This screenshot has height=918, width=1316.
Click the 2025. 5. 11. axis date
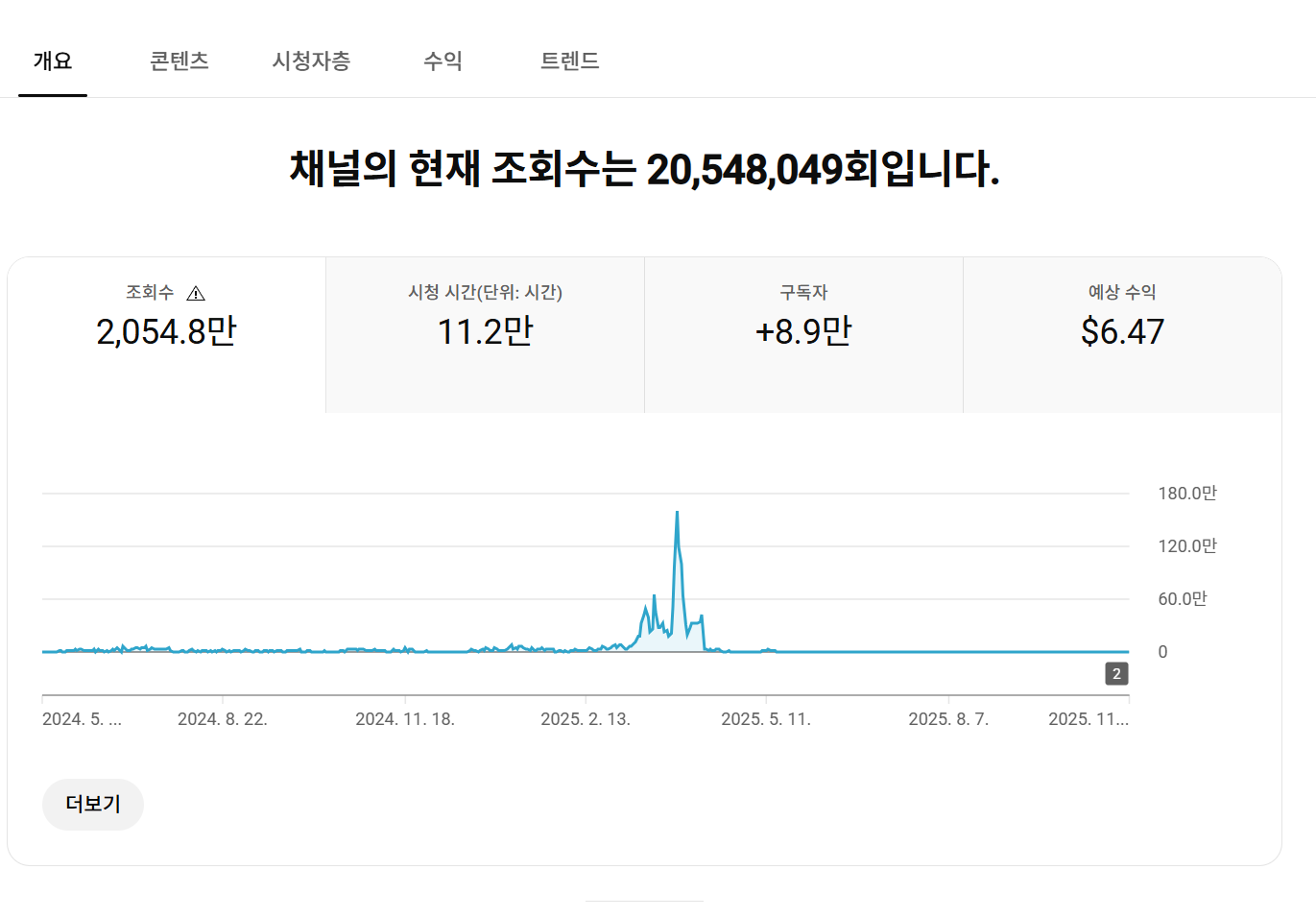[766, 719]
